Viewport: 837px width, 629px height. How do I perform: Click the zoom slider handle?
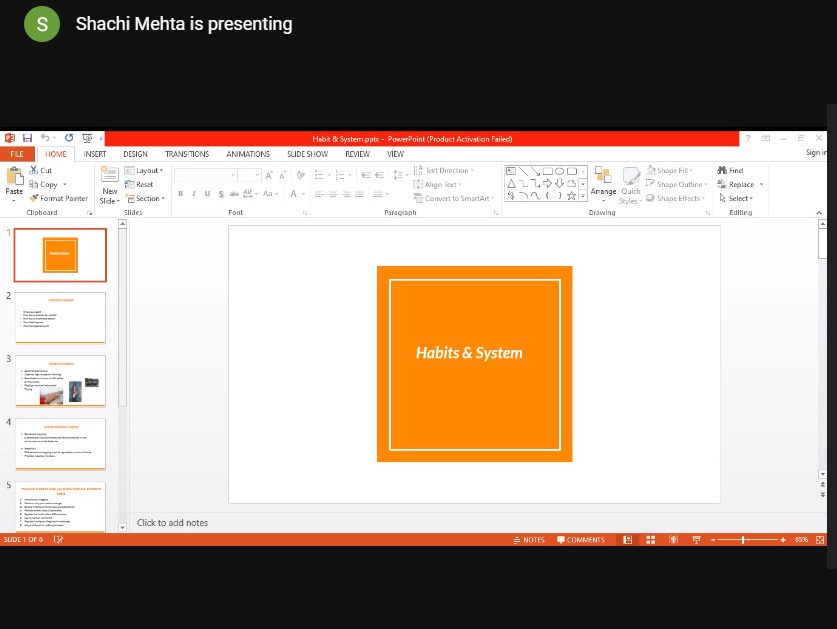[743, 540]
